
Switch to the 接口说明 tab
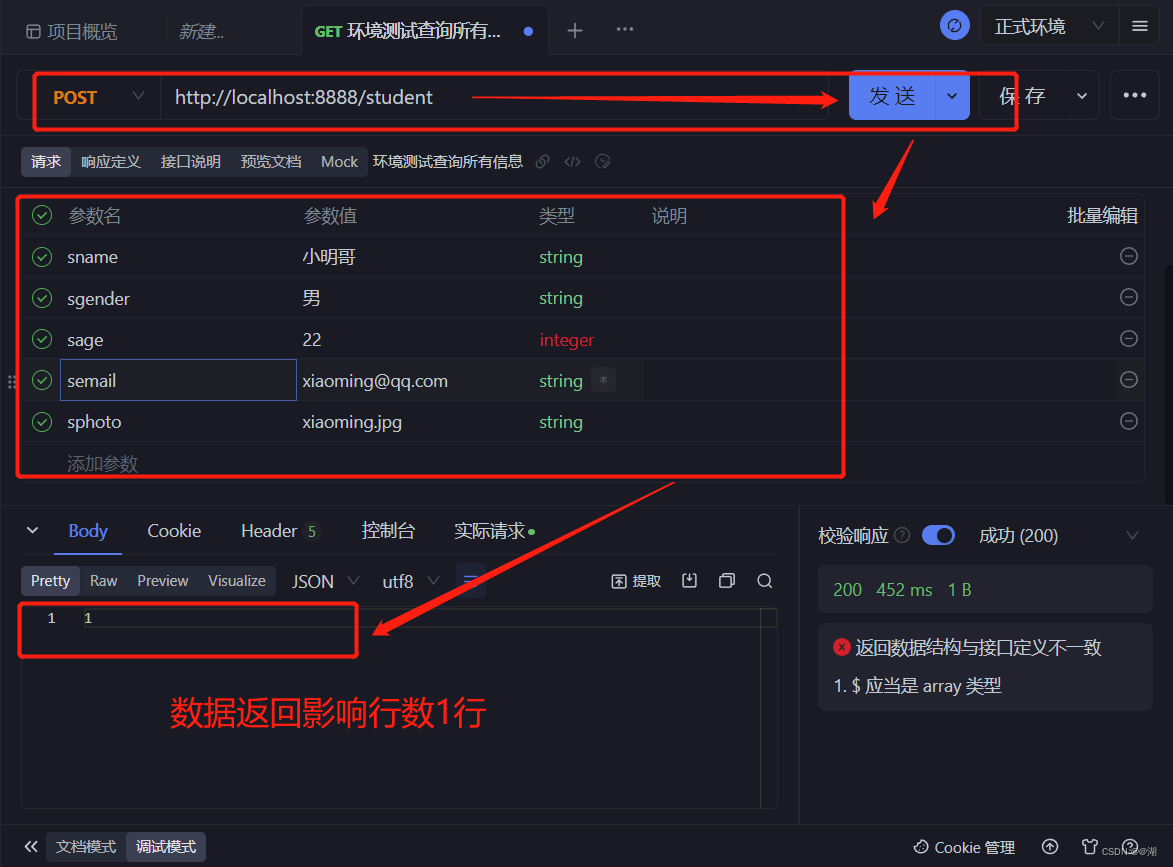coord(190,162)
